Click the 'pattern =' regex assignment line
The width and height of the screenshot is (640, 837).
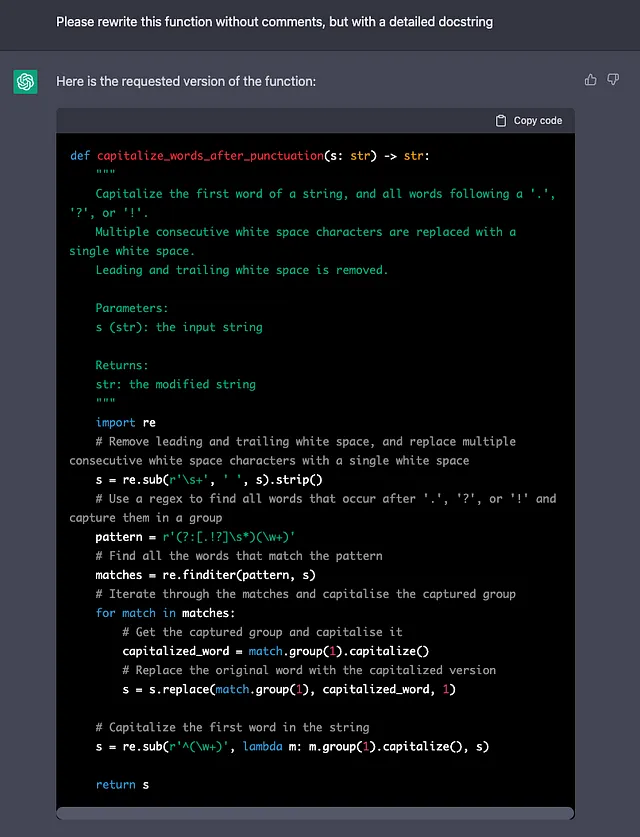coord(195,537)
